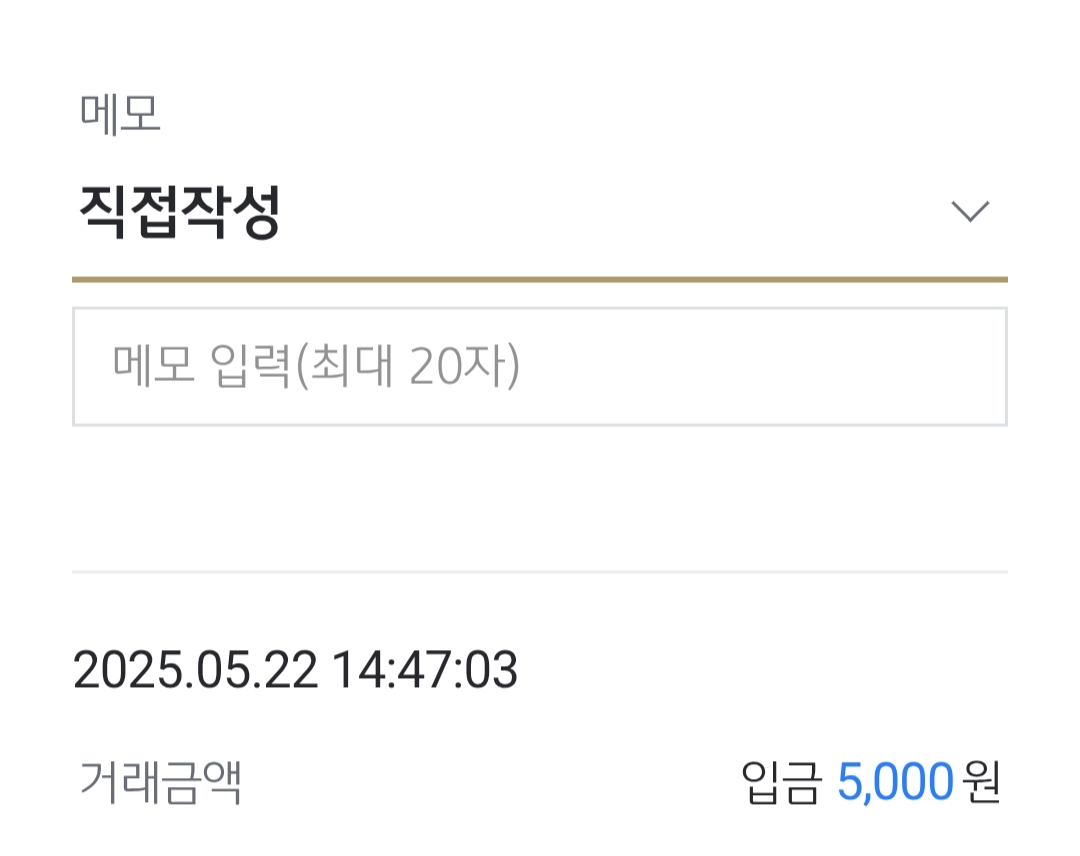Tap the 입력 word in the placeholder
1080x856 pixels.
click(250, 368)
